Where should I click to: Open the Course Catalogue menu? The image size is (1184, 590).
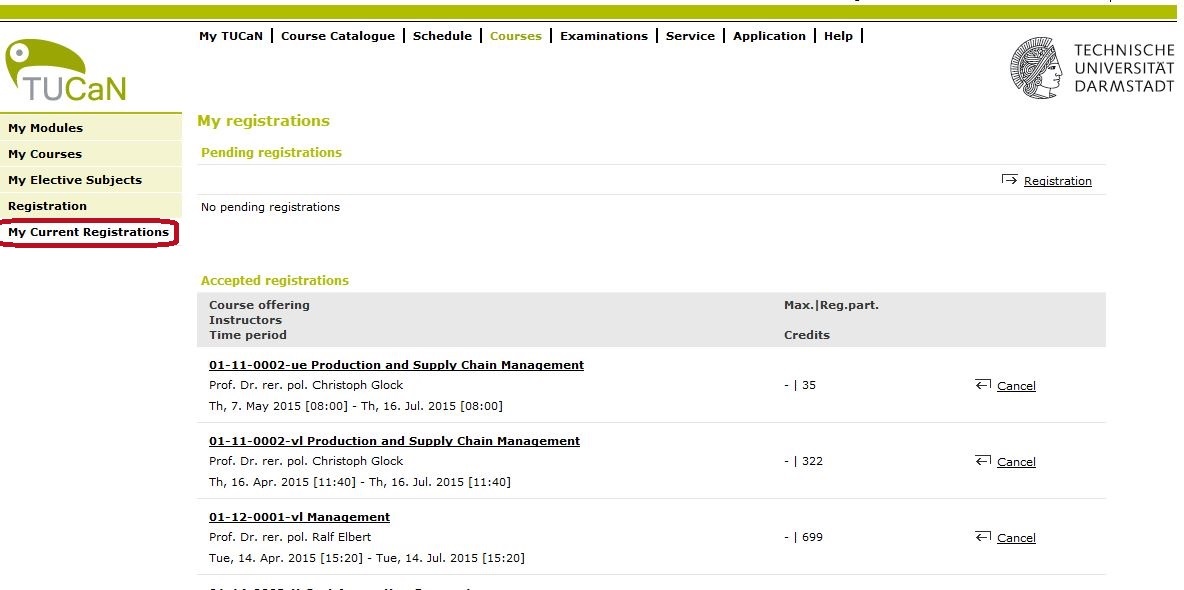[x=338, y=36]
